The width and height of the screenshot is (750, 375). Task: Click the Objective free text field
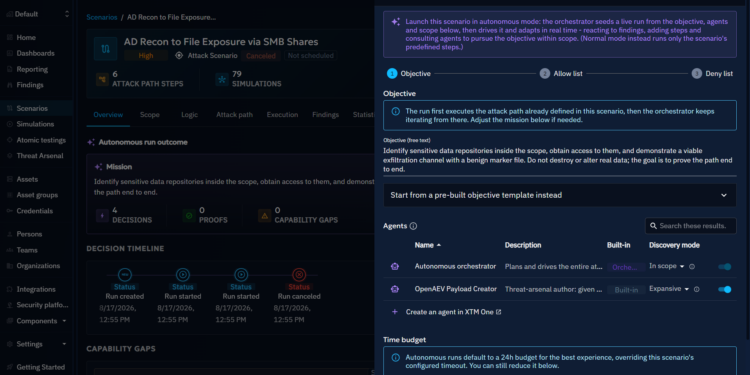pos(560,160)
